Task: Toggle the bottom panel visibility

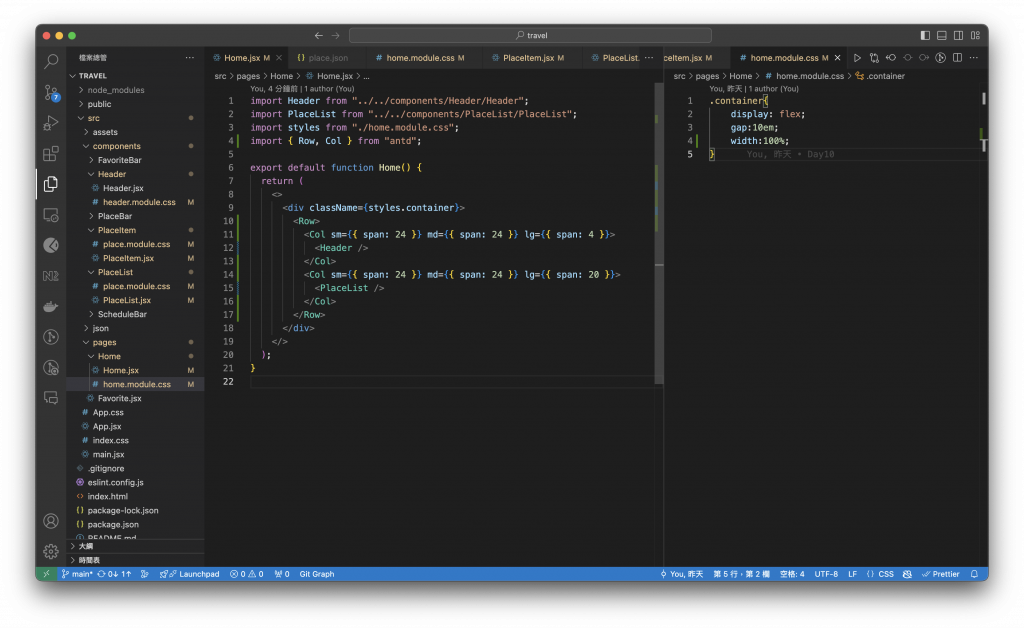Action: 943,35
